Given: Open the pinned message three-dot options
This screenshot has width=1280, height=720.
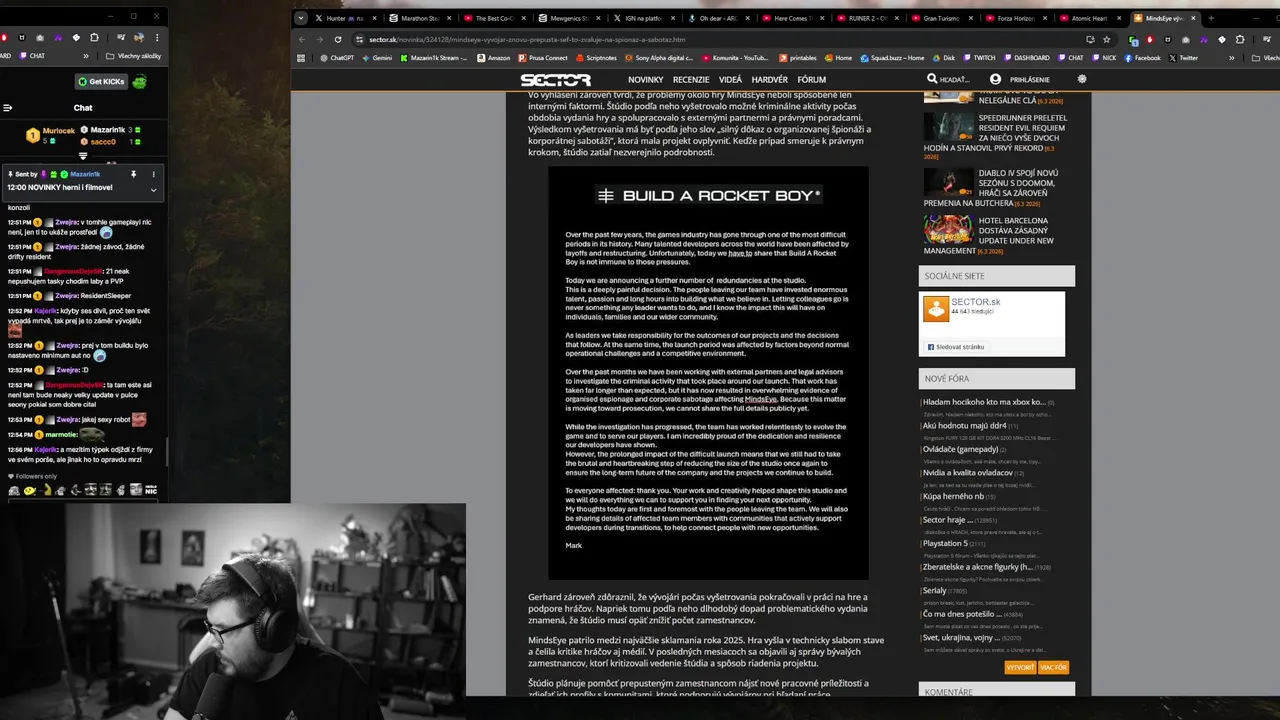Looking at the screenshot, I should point(153,174).
